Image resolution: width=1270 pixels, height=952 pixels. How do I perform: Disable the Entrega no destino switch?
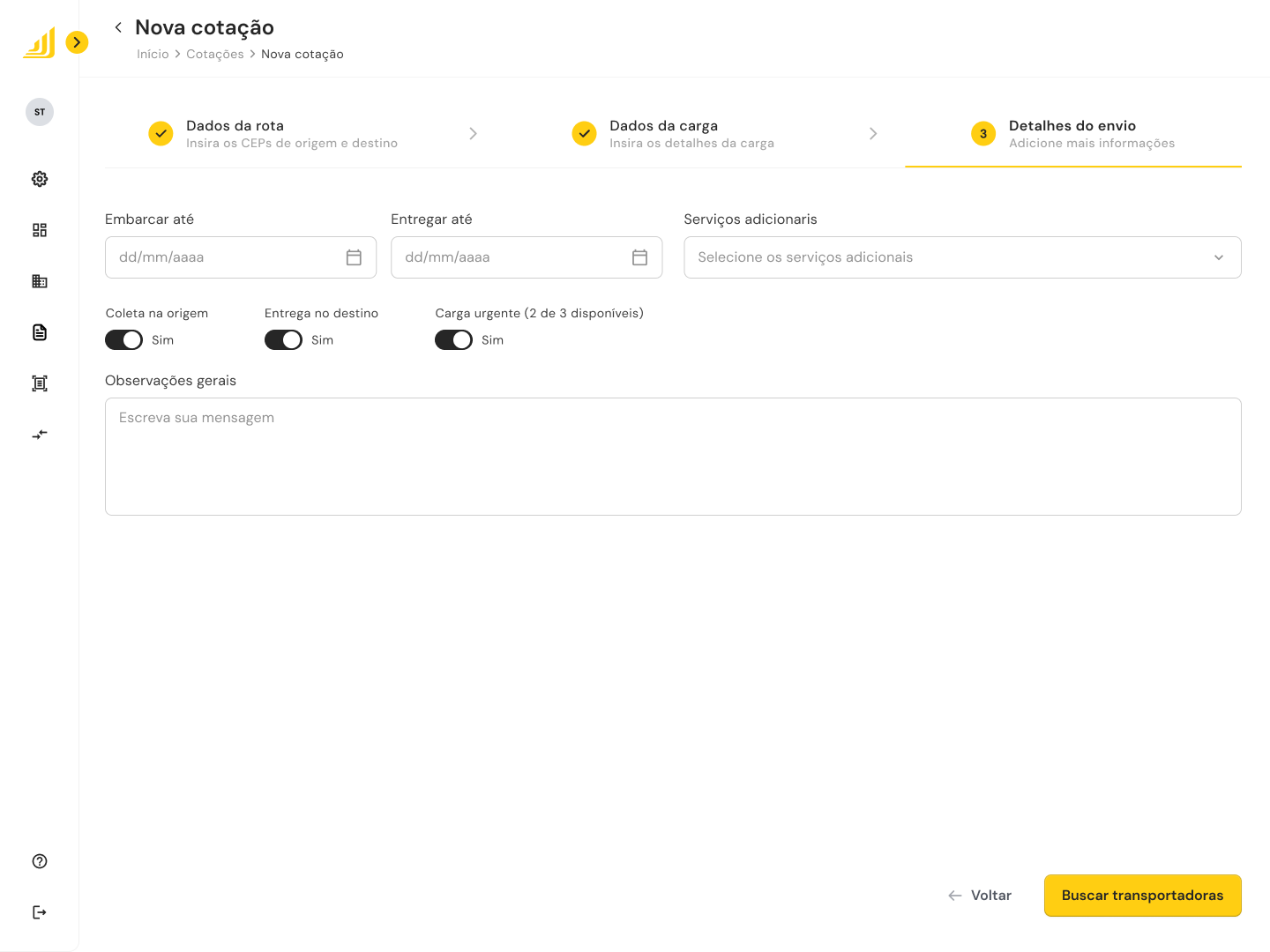283,340
